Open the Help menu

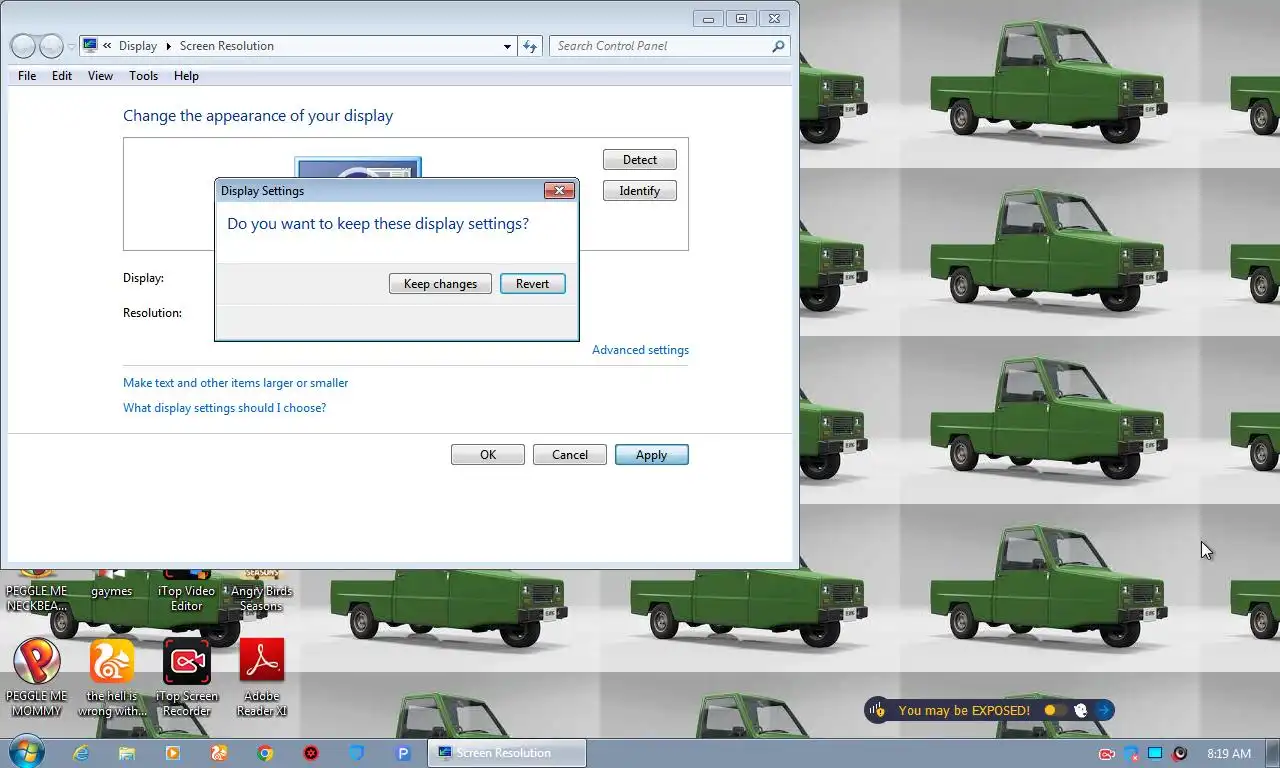(x=186, y=76)
